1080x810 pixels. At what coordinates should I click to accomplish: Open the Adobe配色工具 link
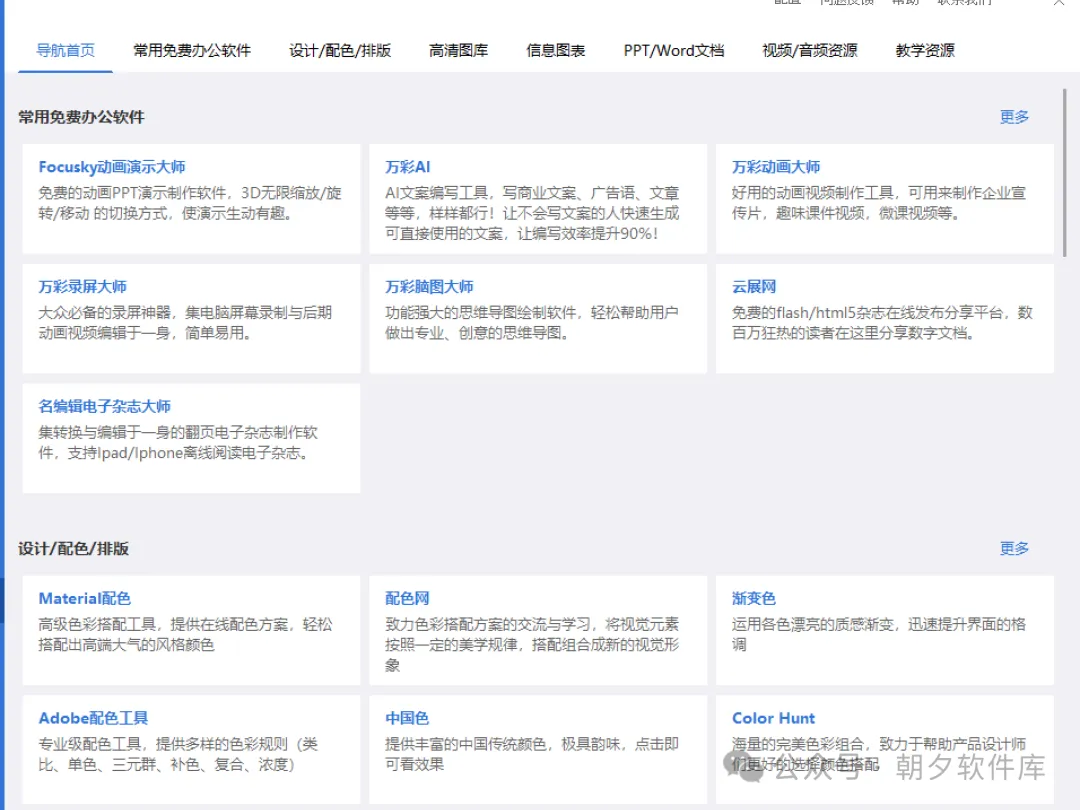(95, 717)
